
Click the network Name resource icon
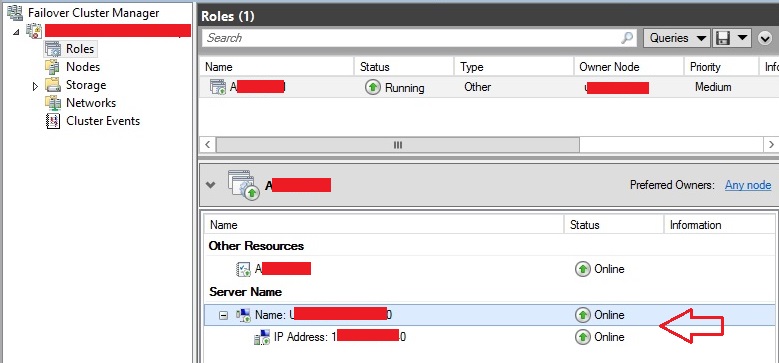pos(243,315)
